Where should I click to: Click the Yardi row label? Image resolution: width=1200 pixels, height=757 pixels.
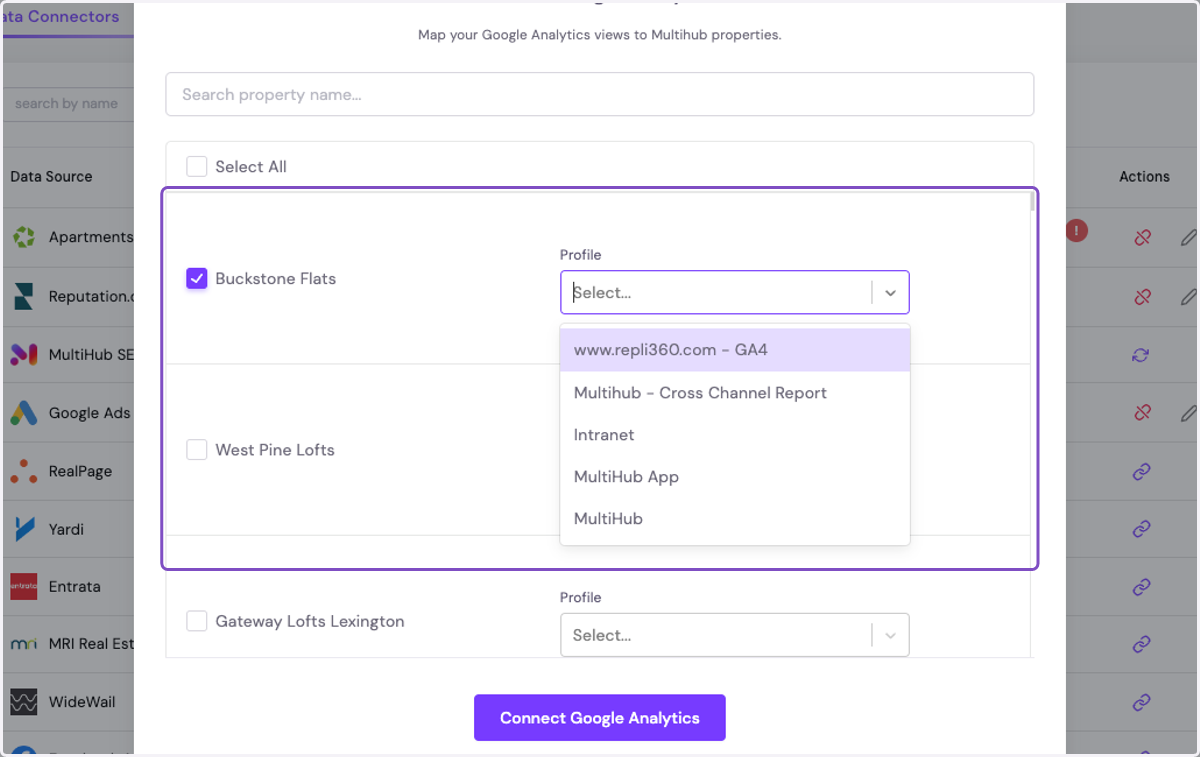click(x=66, y=529)
